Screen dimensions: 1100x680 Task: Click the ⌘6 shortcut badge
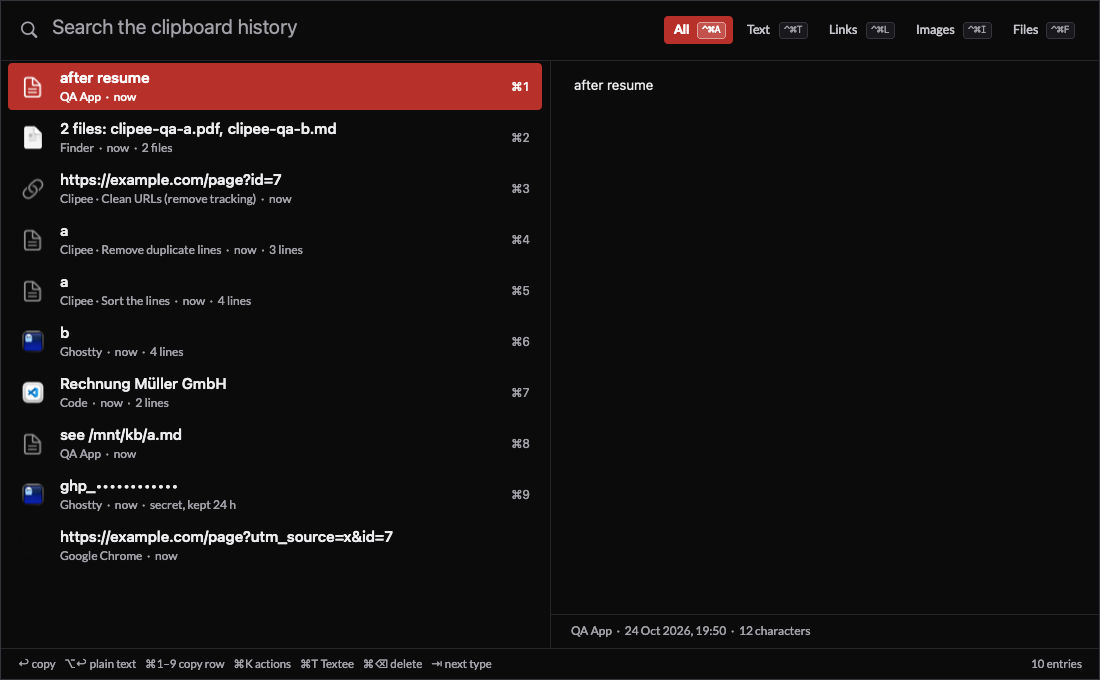pyautogui.click(x=520, y=342)
